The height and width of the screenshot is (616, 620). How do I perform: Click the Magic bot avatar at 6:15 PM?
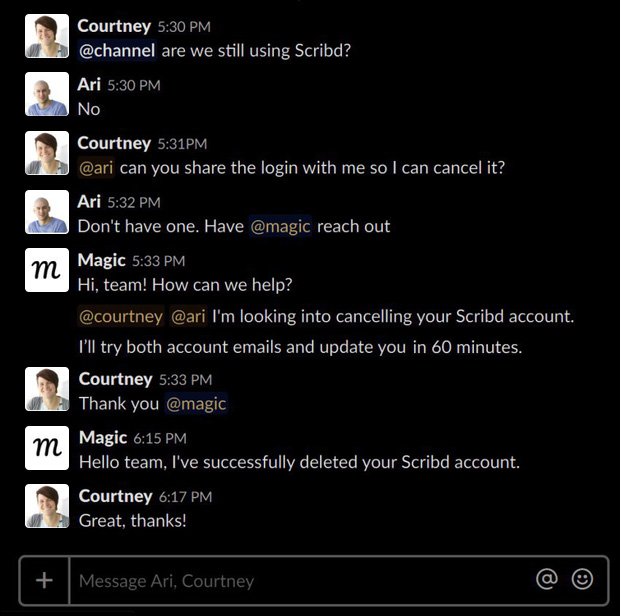click(x=47, y=448)
